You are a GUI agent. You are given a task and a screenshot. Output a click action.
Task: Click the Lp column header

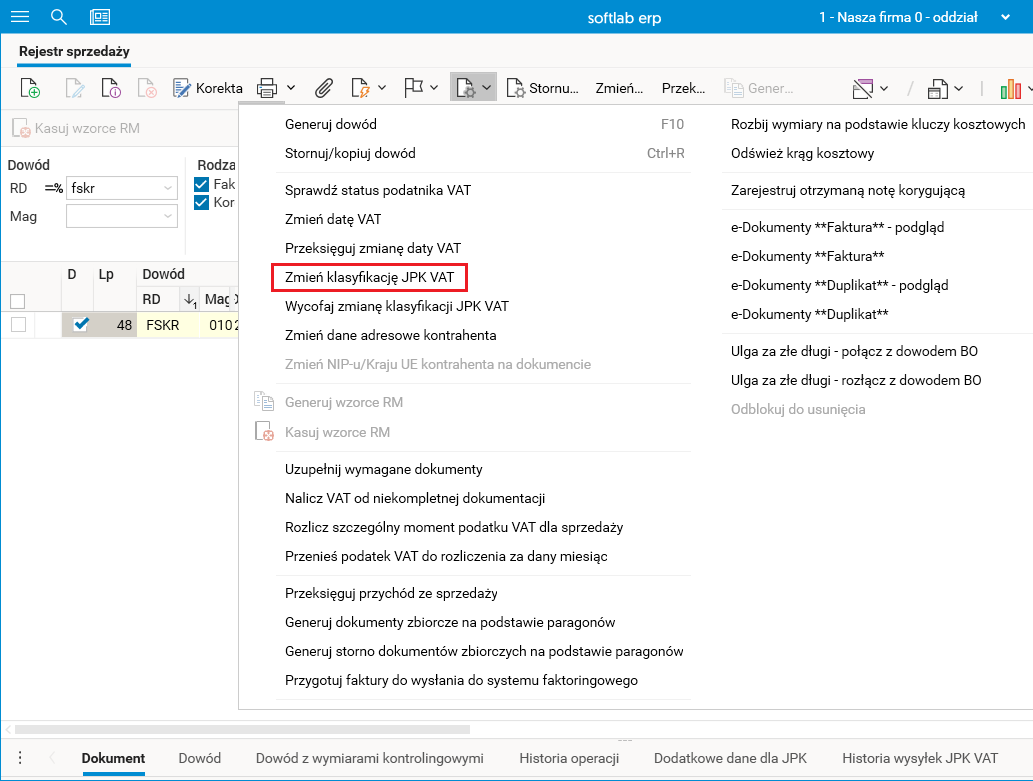tap(106, 274)
